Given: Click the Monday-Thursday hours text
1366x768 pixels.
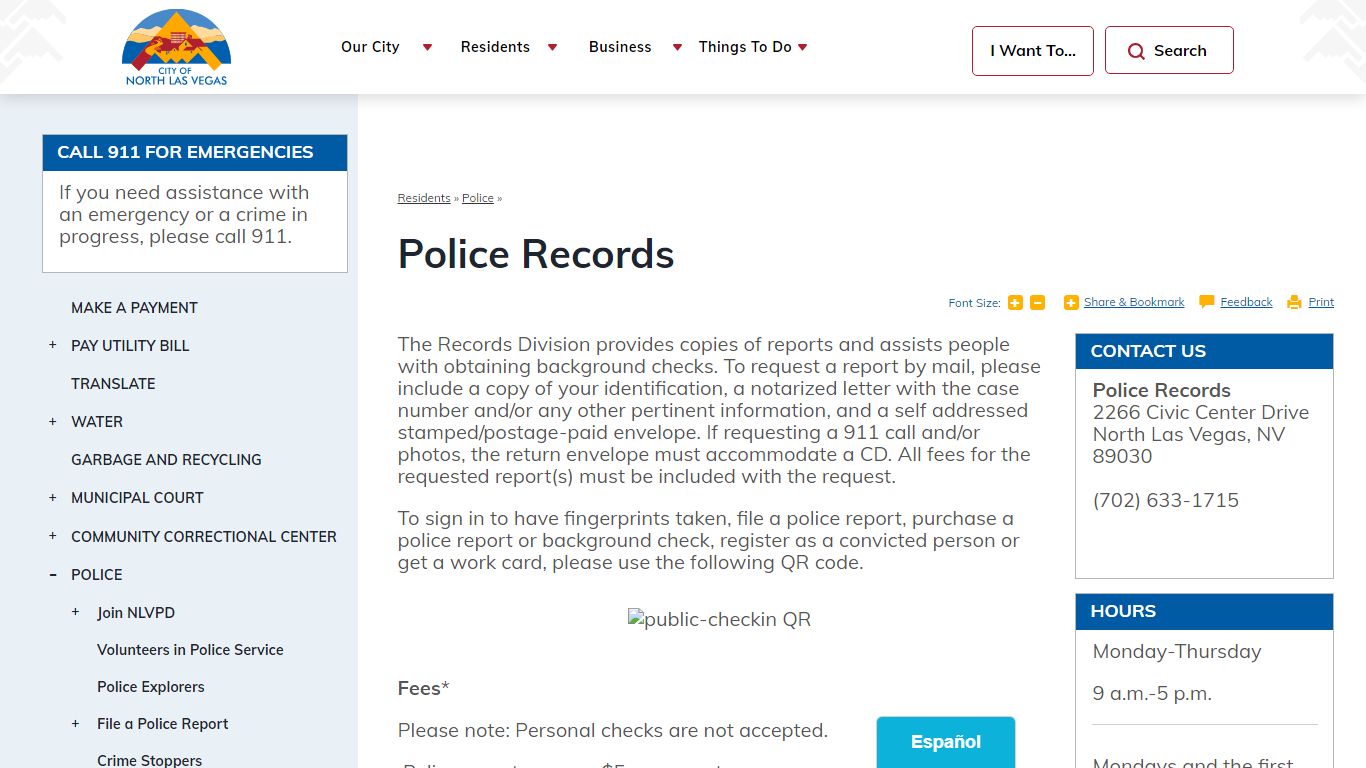Looking at the screenshot, I should click(x=1177, y=652).
